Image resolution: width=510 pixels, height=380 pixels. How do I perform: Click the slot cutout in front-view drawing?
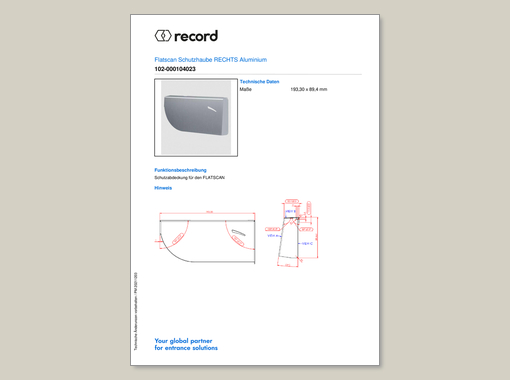point(238,232)
